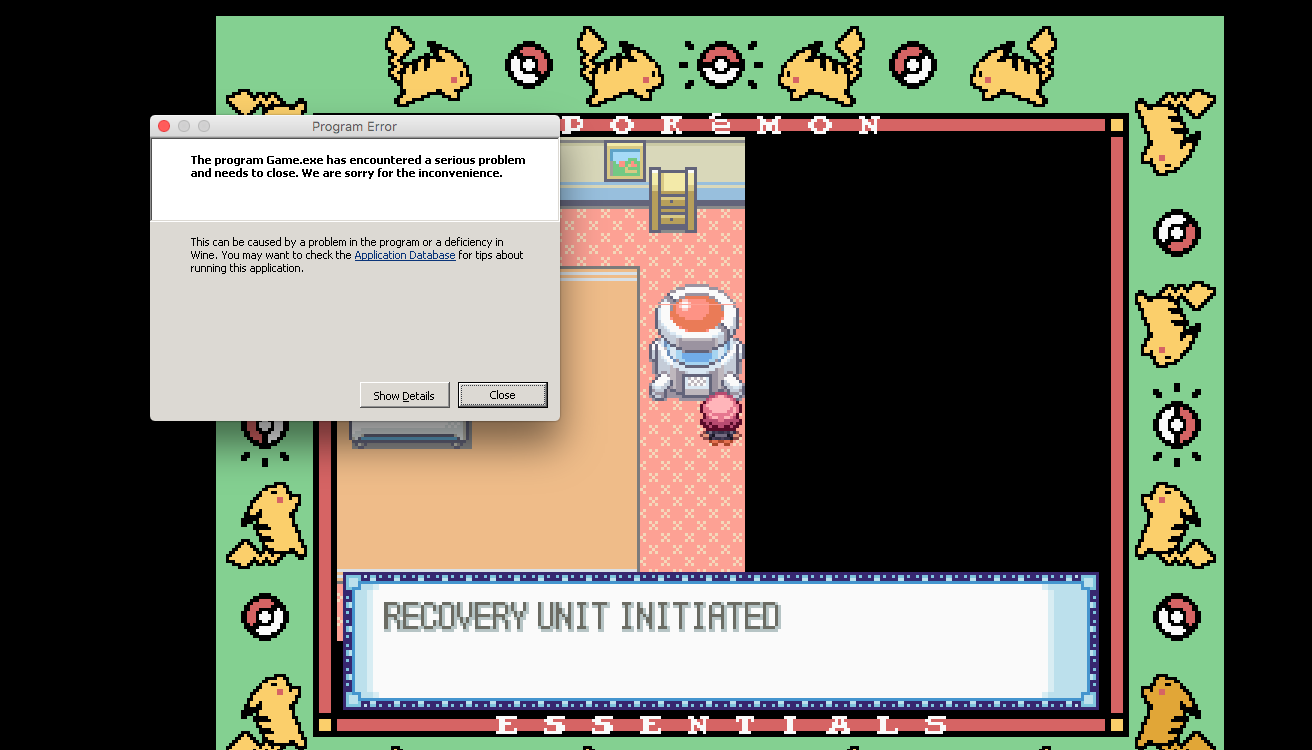The image size is (1312, 750).
Task: Click the glowing Poké Ball in top border center
Action: [719, 65]
